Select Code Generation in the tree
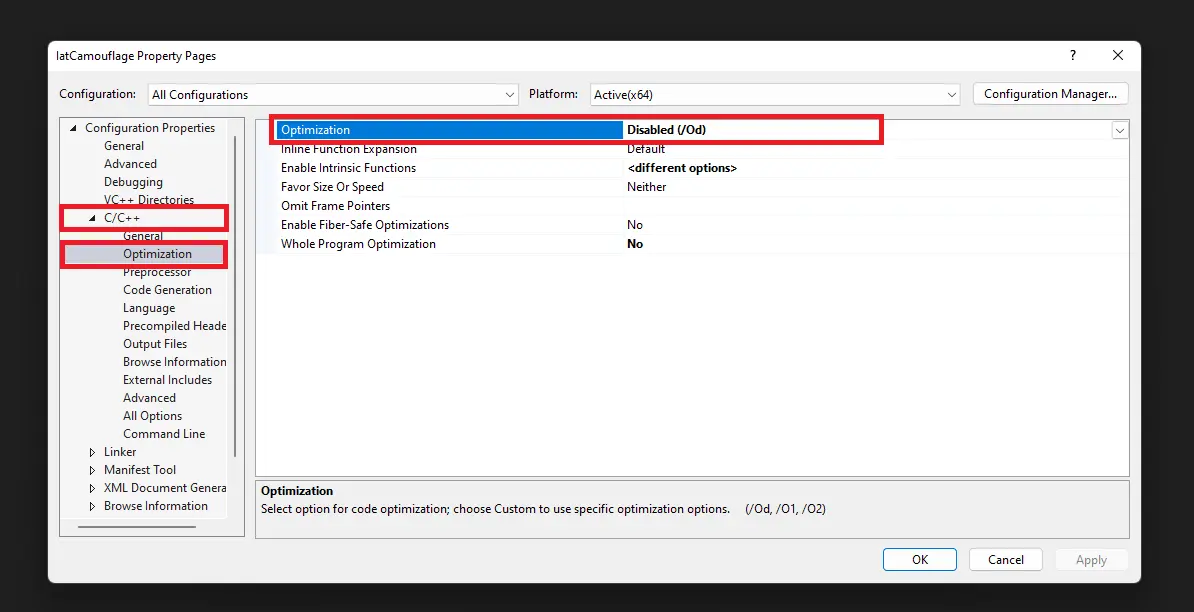This screenshot has width=1194, height=612. point(167,290)
